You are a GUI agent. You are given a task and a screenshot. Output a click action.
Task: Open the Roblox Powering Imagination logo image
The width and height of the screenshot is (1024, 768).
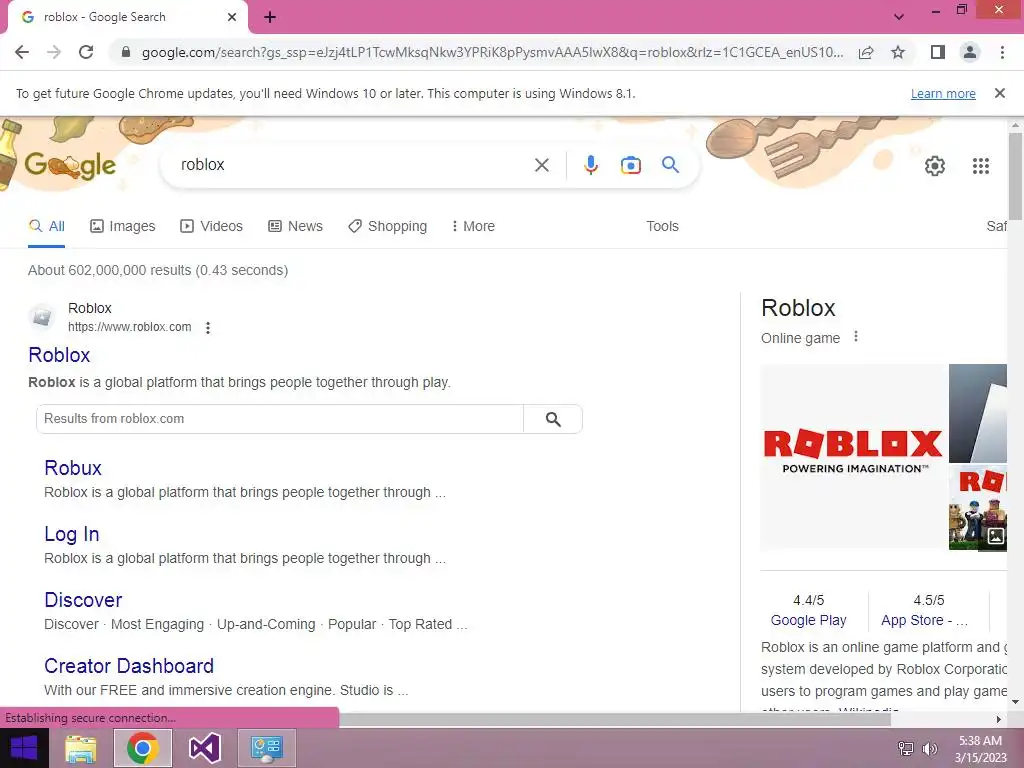pos(854,457)
